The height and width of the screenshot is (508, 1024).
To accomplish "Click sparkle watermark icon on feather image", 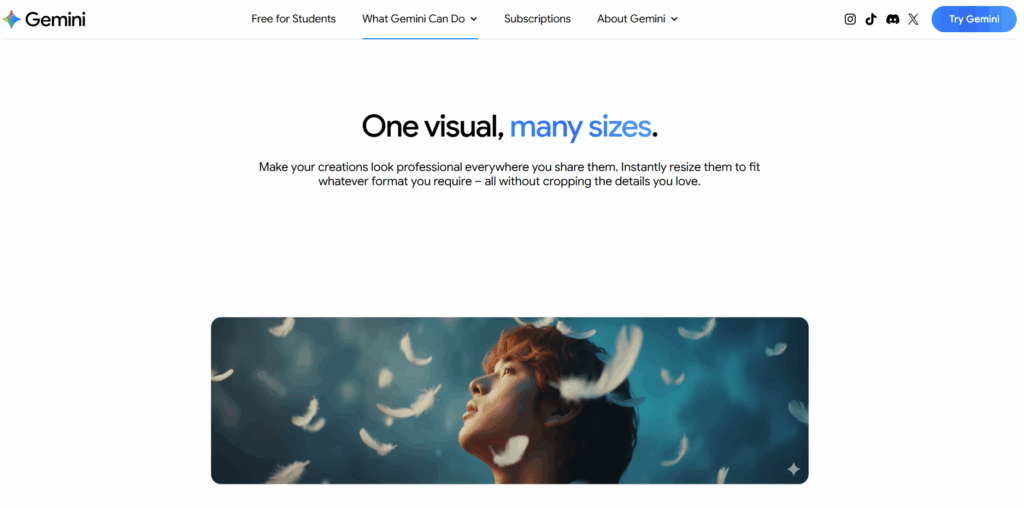I will pyautogui.click(x=793, y=469).
